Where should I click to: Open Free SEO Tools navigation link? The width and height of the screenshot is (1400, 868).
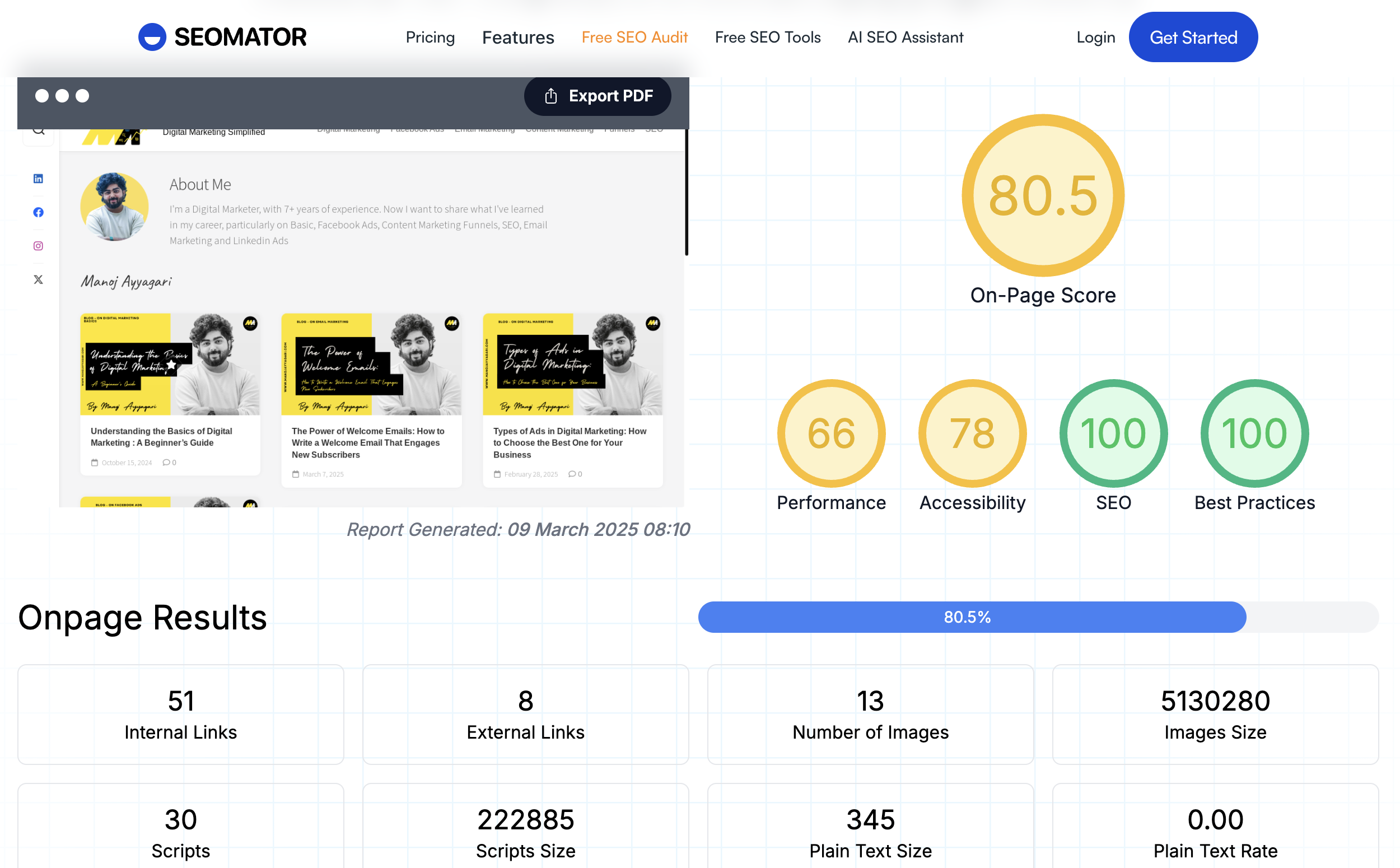(x=767, y=38)
